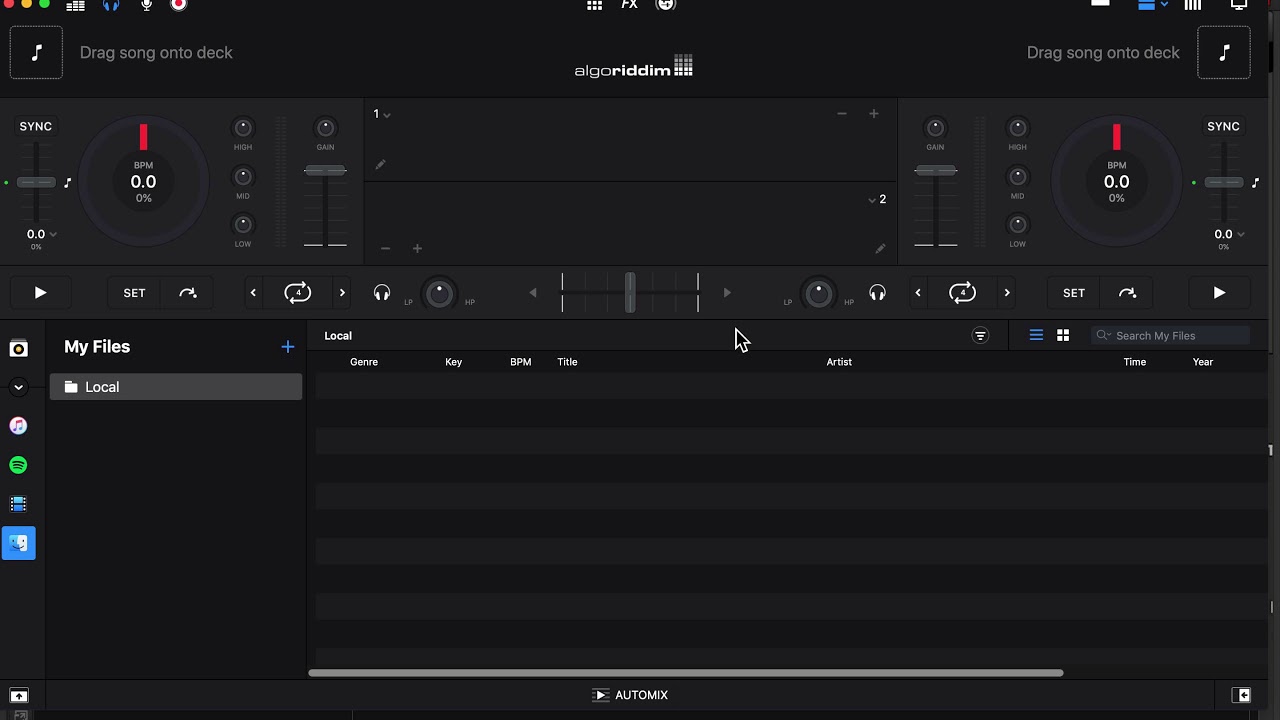
Task: Open the queue/history source in sidebar
Action: pos(18,349)
